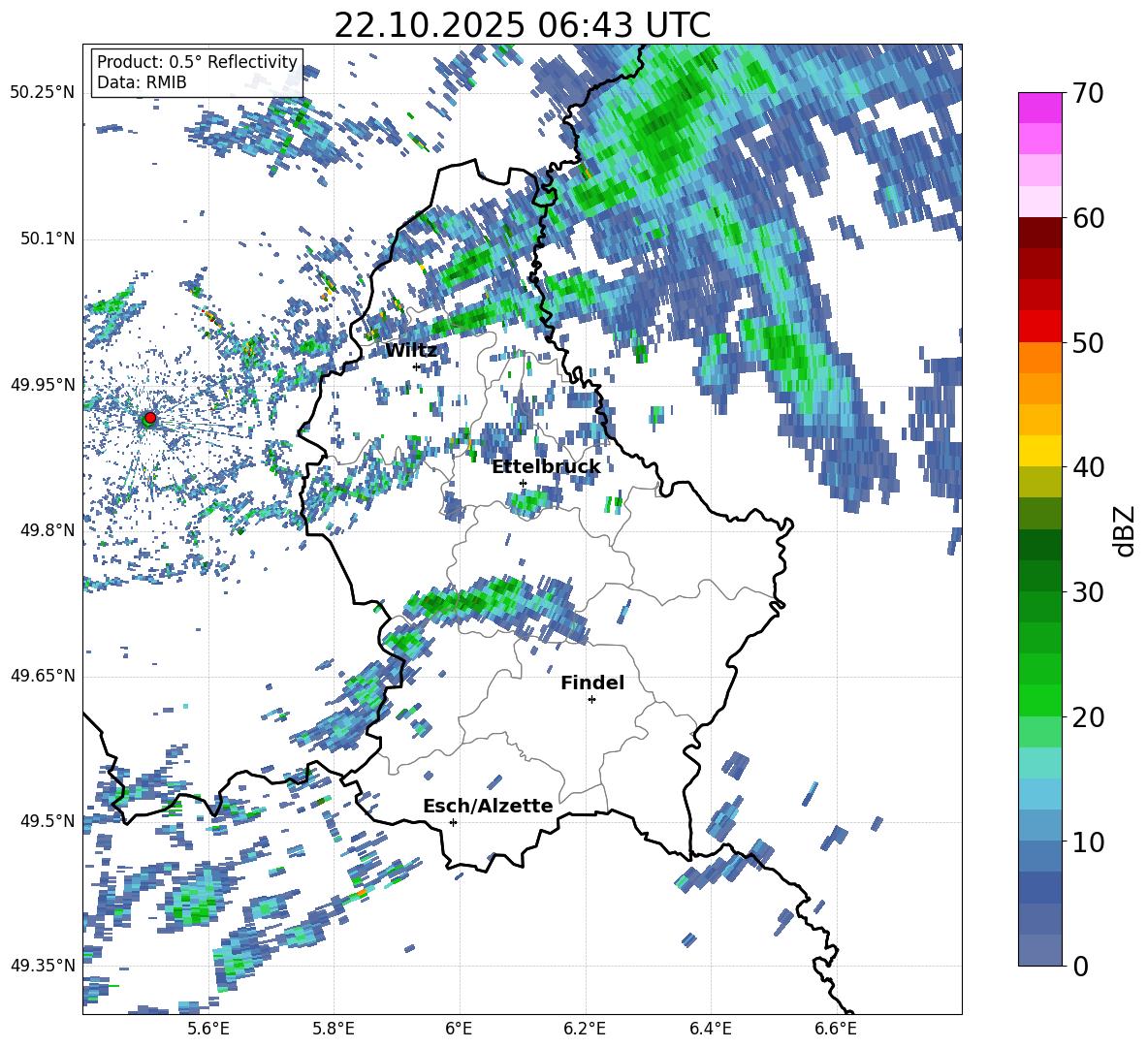Click the bright green colorbar swatch above 20

(1039, 700)
